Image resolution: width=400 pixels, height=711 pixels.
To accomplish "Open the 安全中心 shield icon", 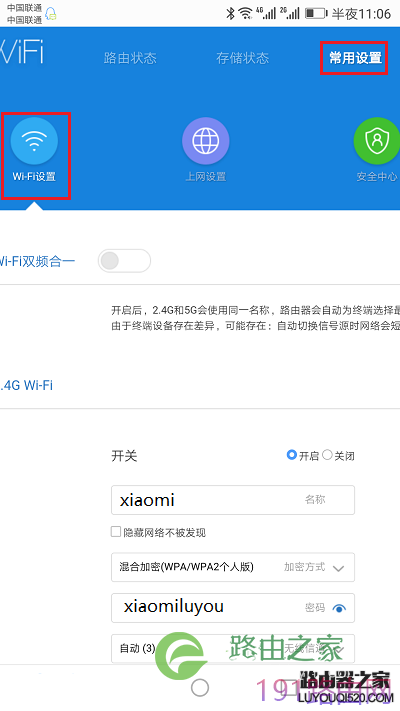I will click(x=376, y=141).
